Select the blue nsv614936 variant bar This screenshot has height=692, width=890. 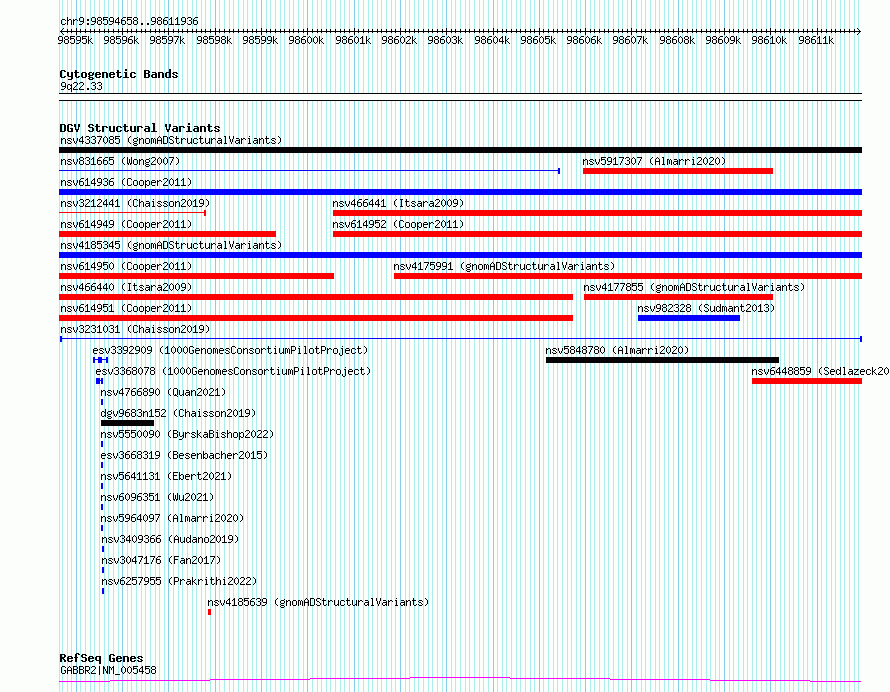[460, 192]
